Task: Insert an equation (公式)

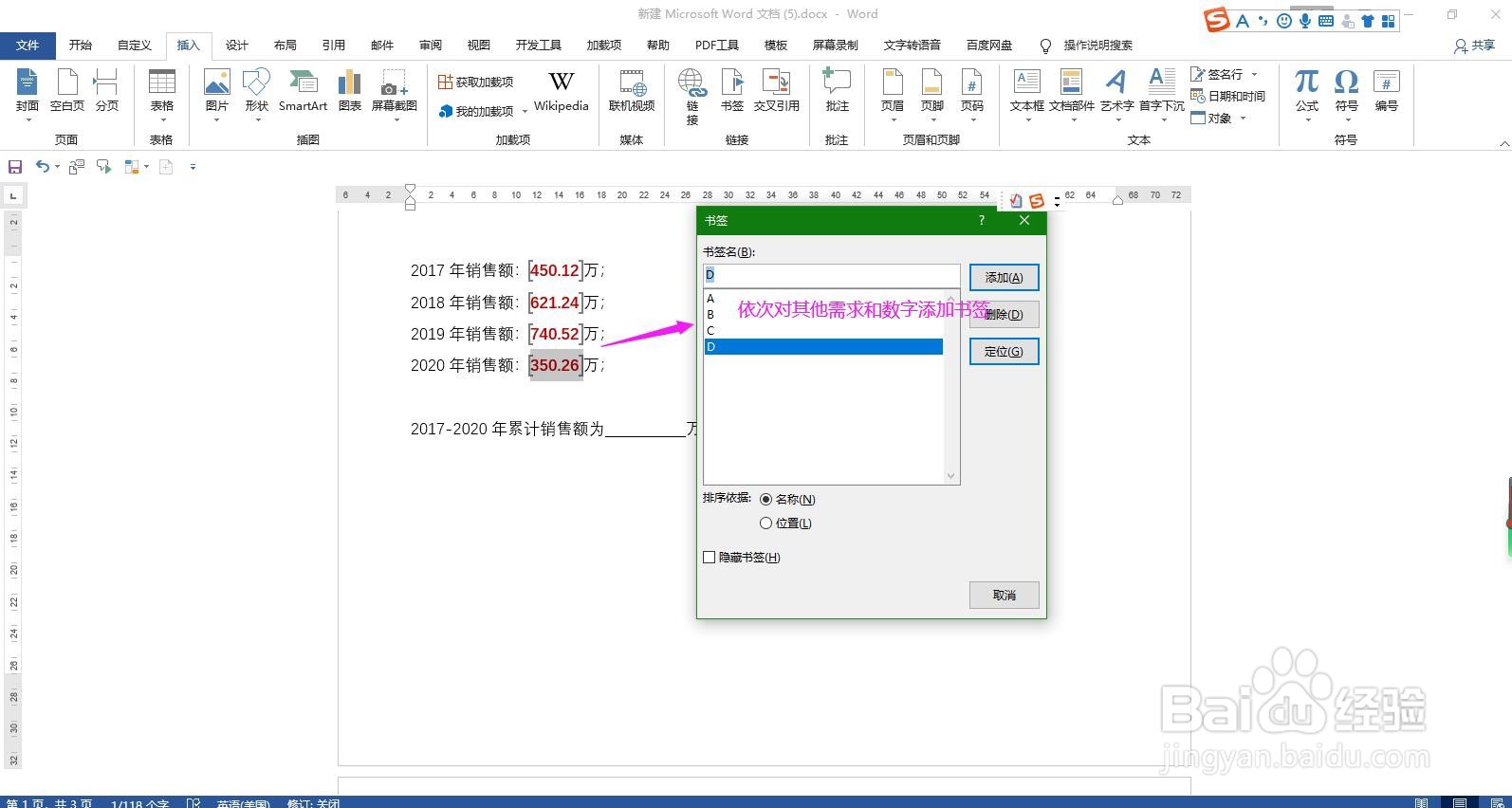Action: click(x=1307, y=95)
